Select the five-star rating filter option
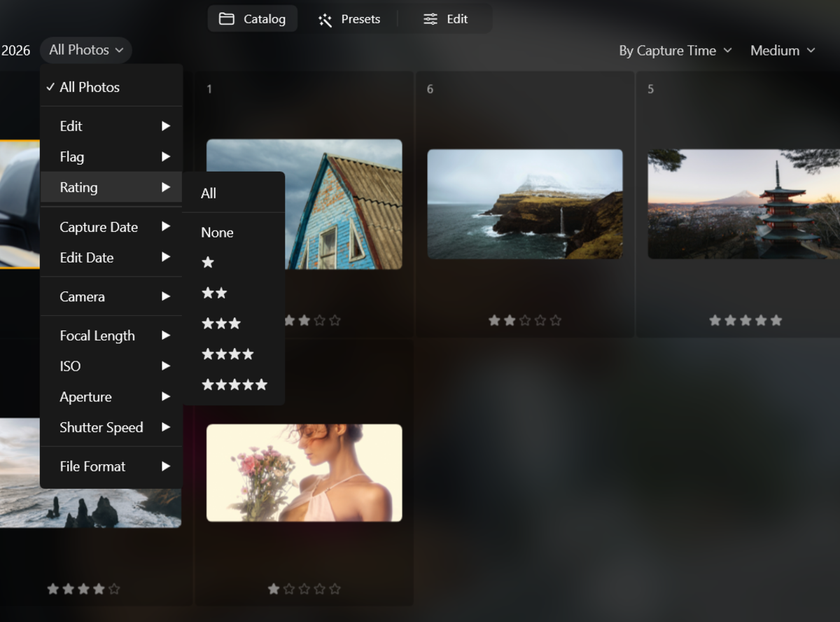The width and height of the screenshot is (840, 622). [235, 384]
